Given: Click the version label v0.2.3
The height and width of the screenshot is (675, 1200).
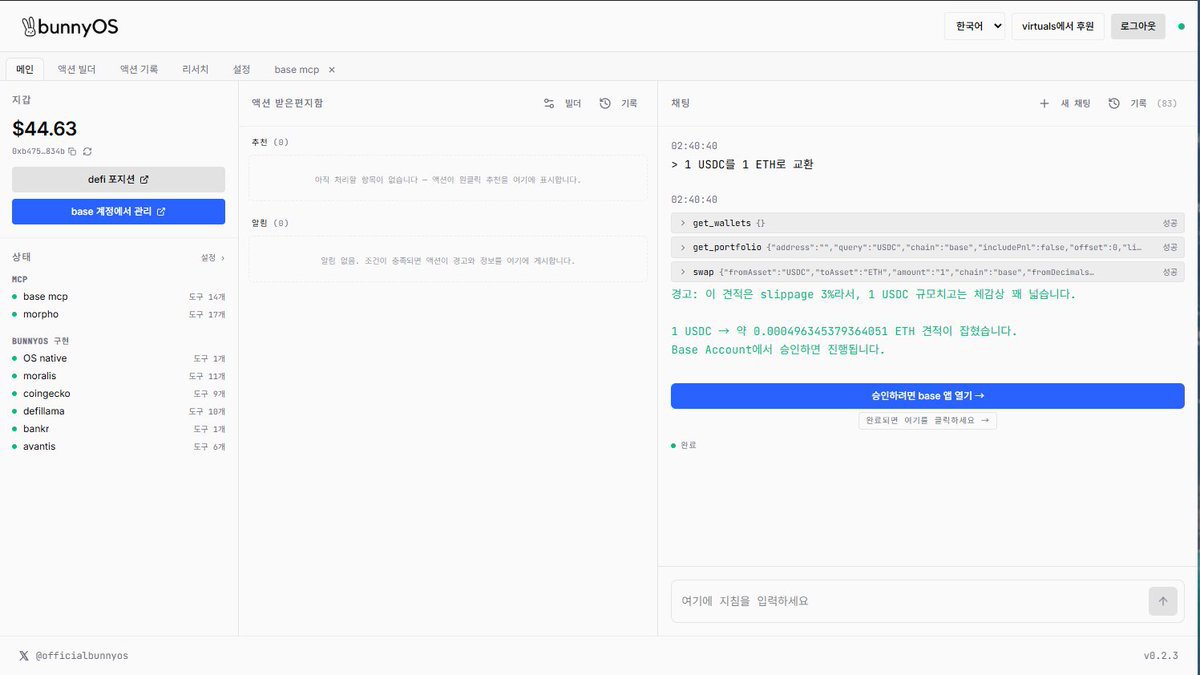Looking at the screenshot, I should click(1161, 656).
